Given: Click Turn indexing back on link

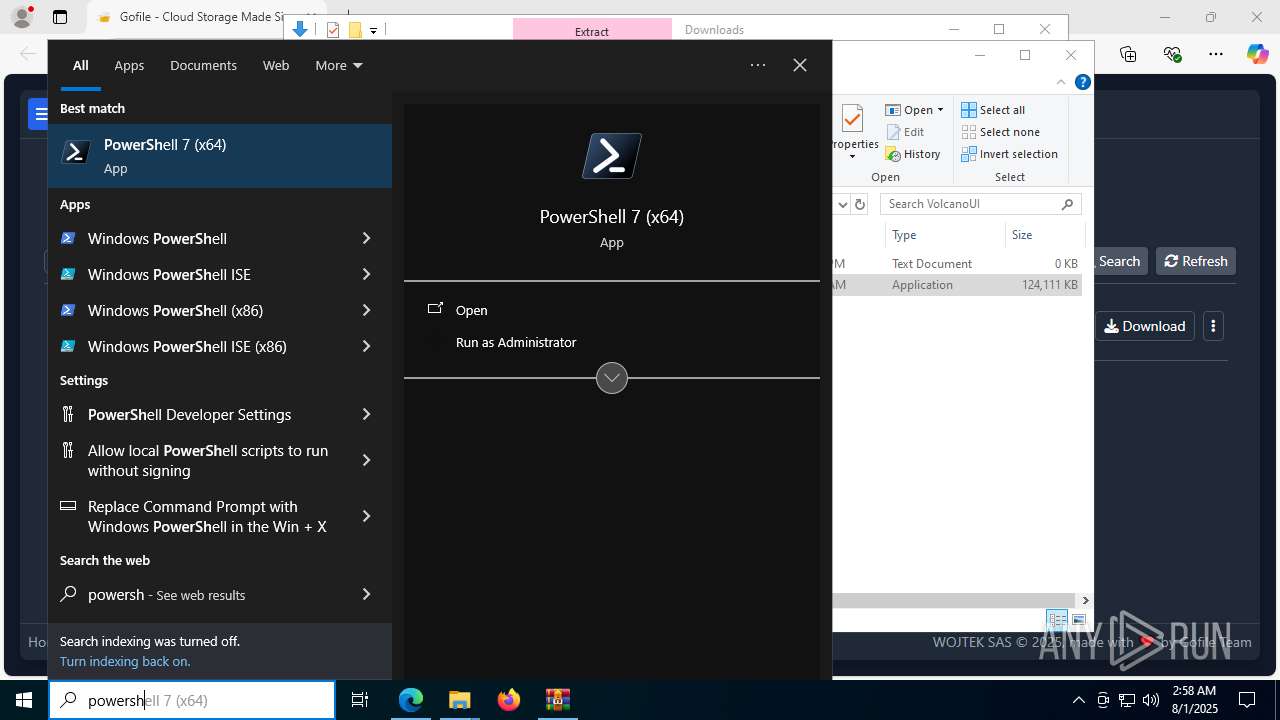Looking at the screenshot, I should coord(125,661).
